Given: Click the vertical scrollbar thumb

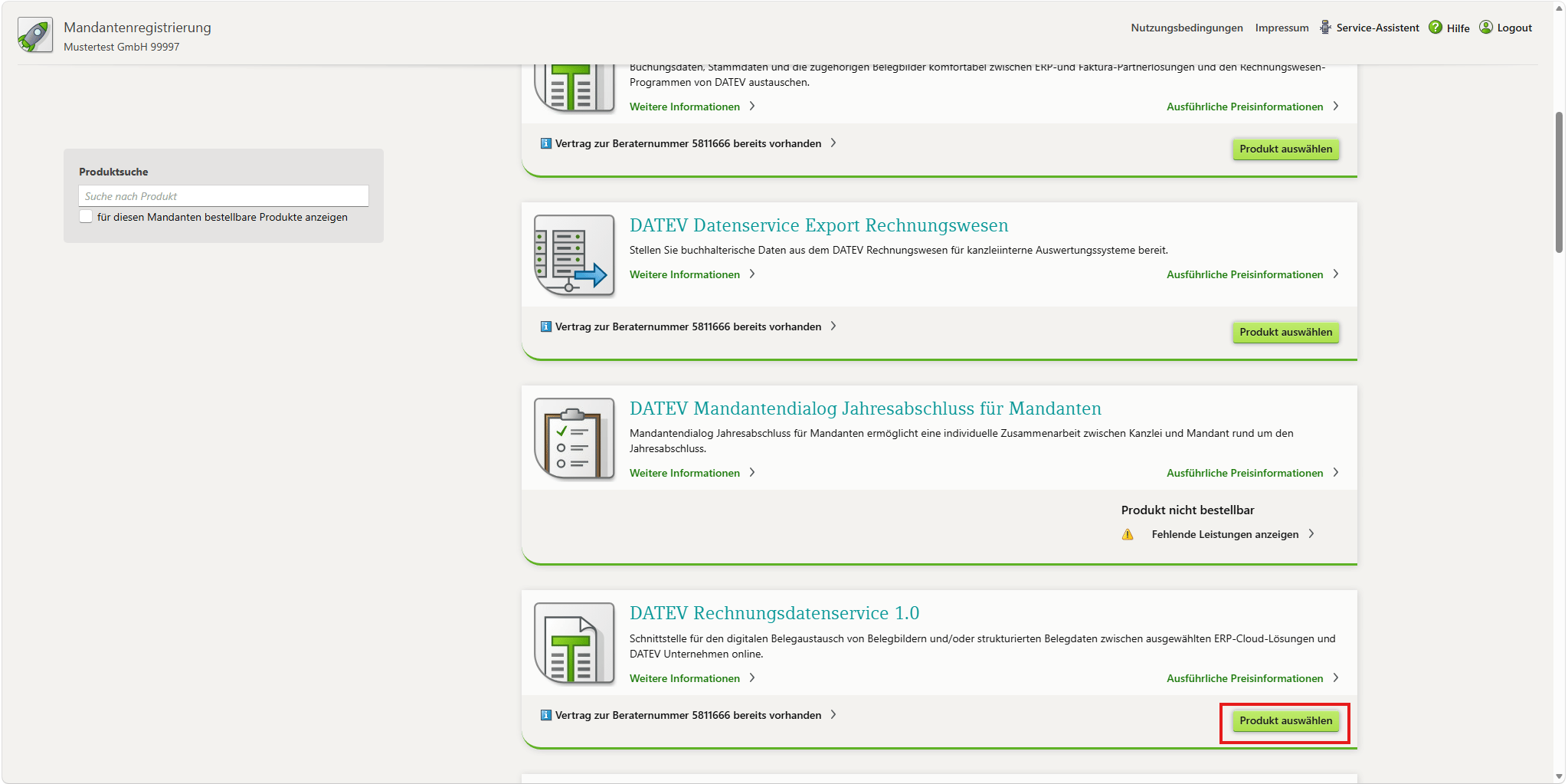Looking at the screenshot, I should pos(1559,182).
